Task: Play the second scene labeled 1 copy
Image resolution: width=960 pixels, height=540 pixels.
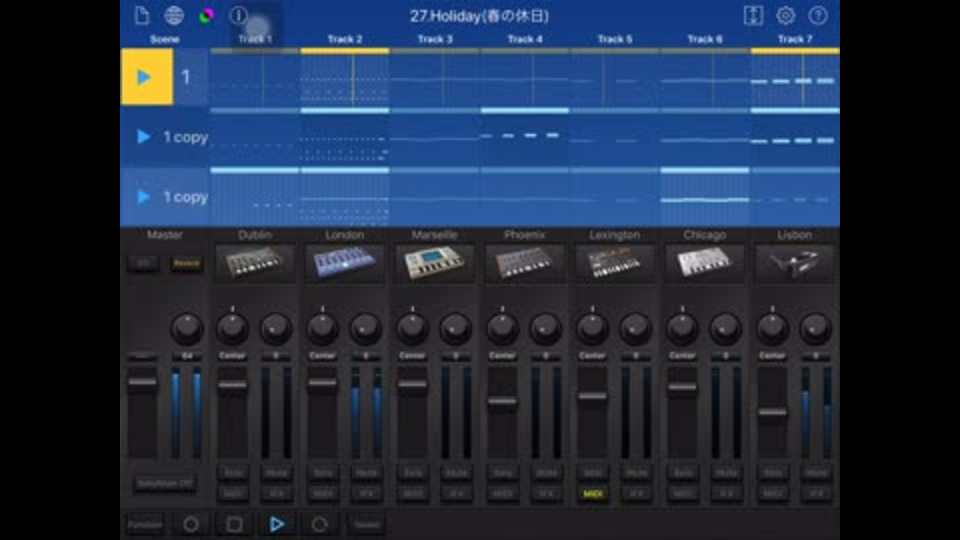Action: tap(143, 137)
